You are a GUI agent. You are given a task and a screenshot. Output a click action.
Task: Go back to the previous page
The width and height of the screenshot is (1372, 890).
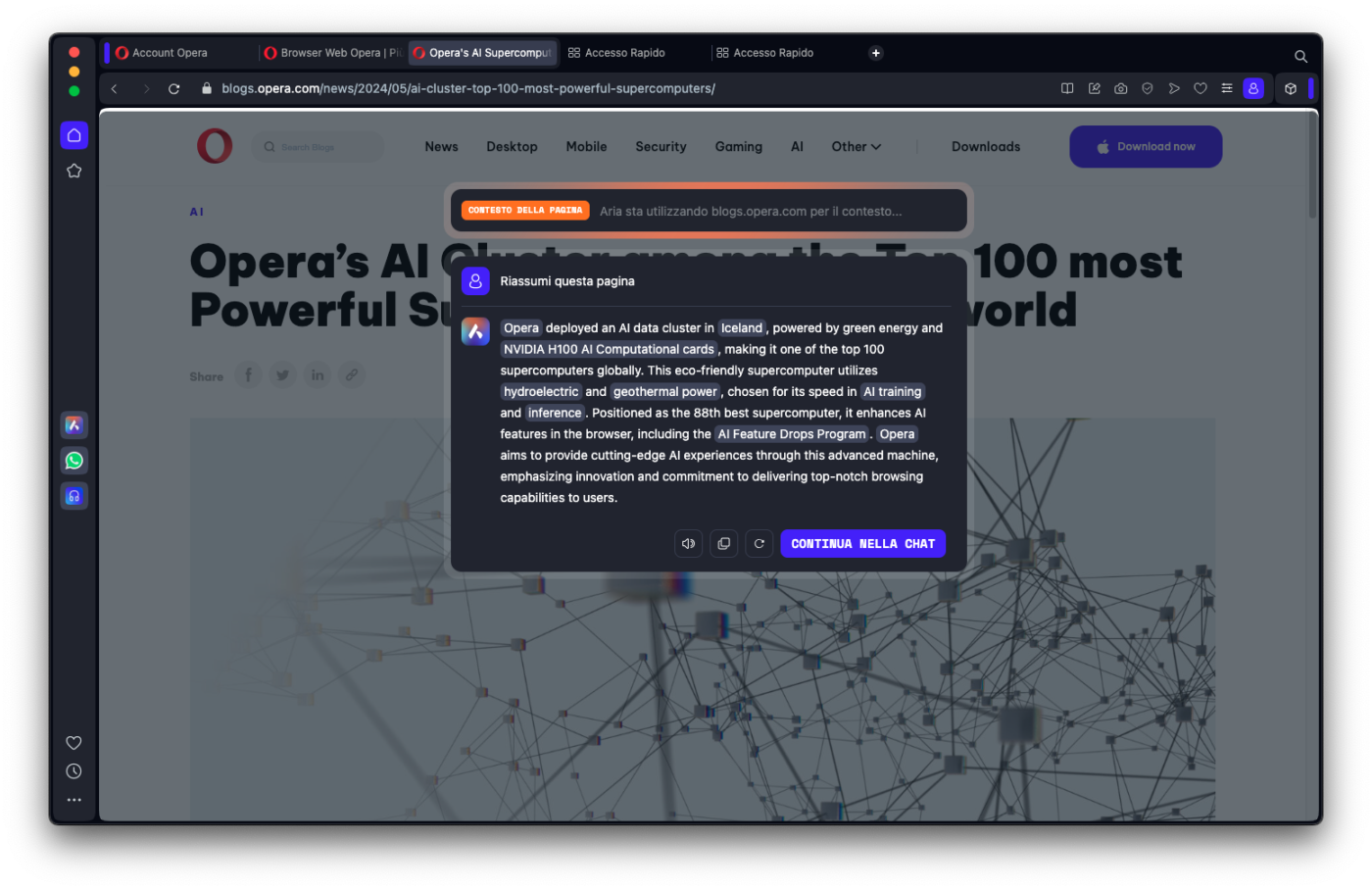[115, 88]
